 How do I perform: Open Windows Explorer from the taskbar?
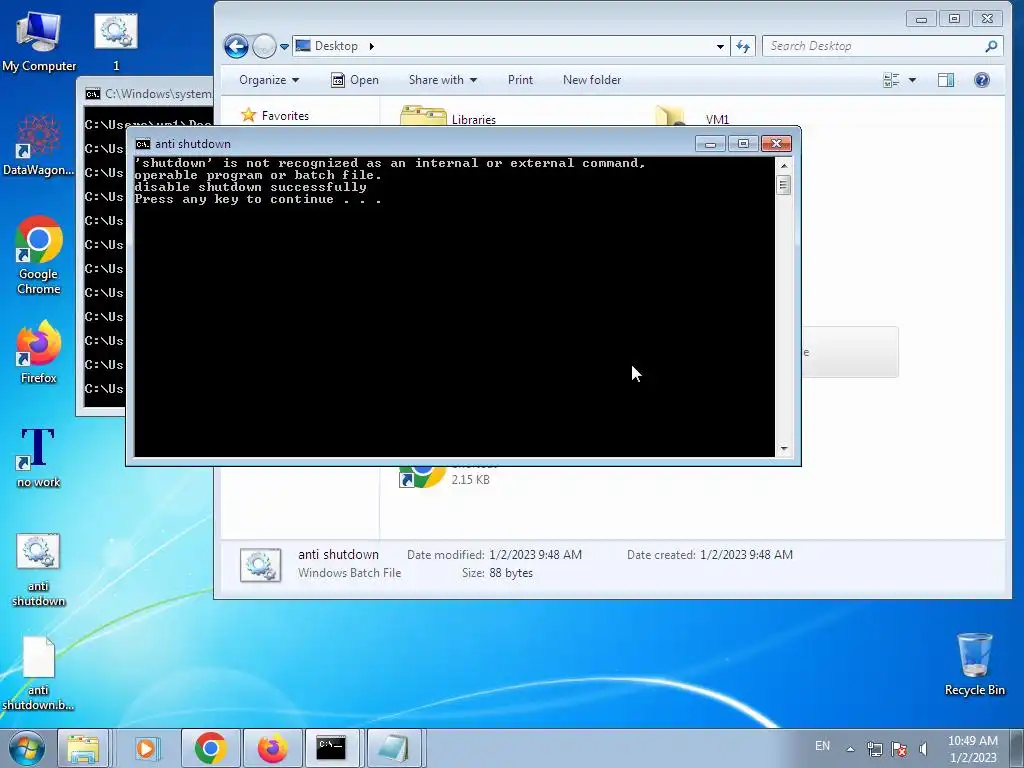point(83,748)
